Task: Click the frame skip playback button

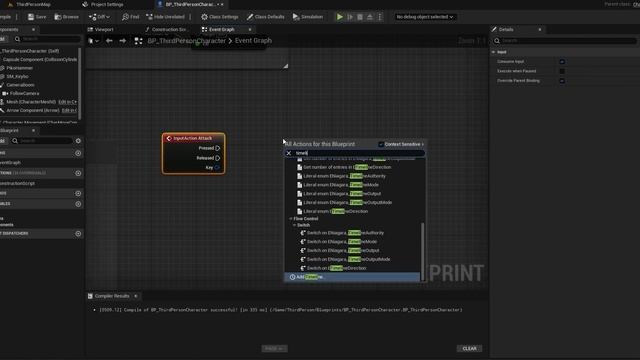Action: point(350,17)
